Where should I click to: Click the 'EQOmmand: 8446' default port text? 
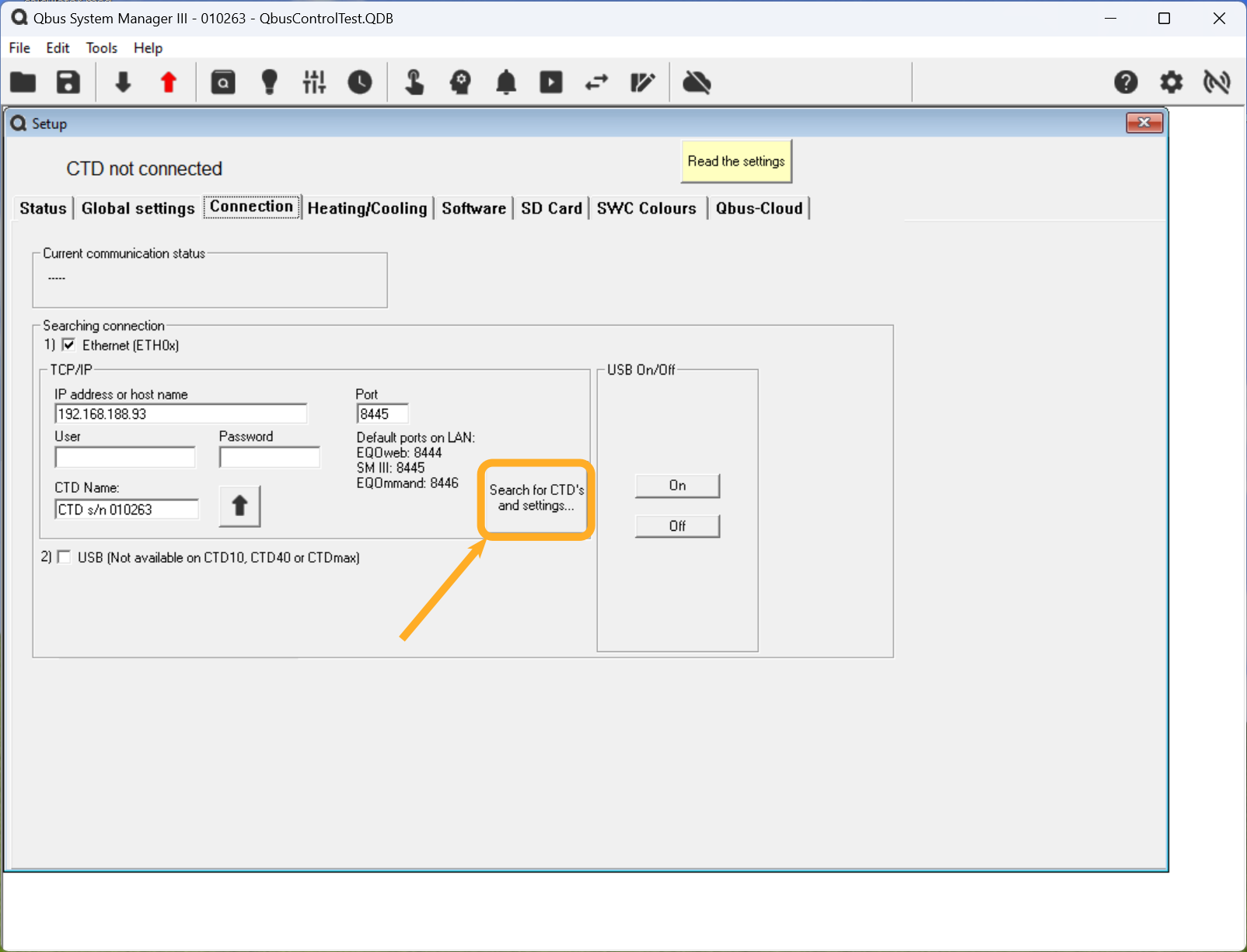pyautogui.click(x=407, y=483)
